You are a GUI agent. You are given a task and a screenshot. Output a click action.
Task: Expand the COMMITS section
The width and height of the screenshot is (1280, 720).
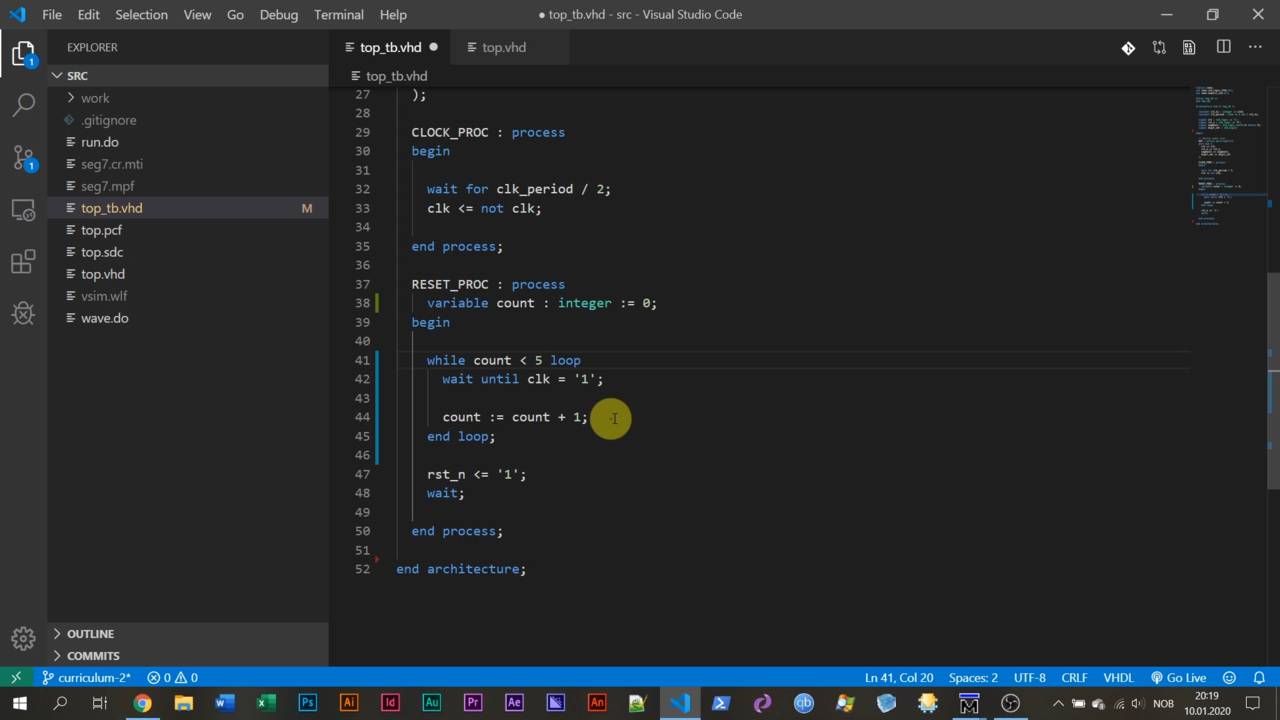93,656
